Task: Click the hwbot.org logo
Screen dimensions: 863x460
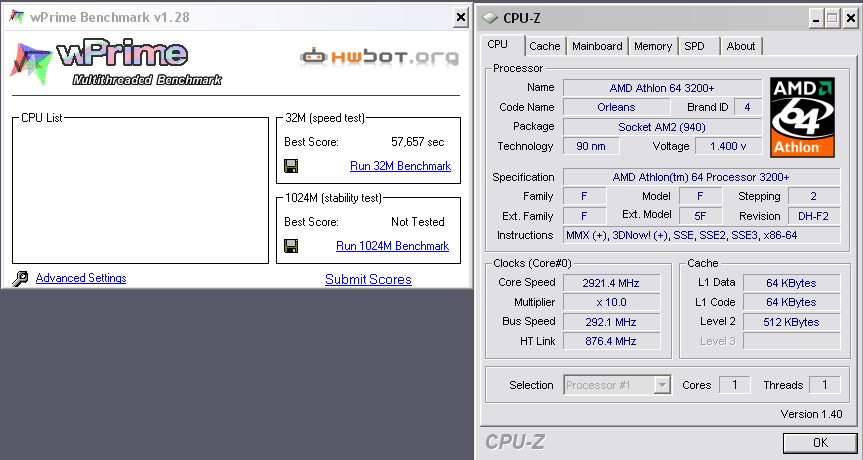Action: [379, 57]
